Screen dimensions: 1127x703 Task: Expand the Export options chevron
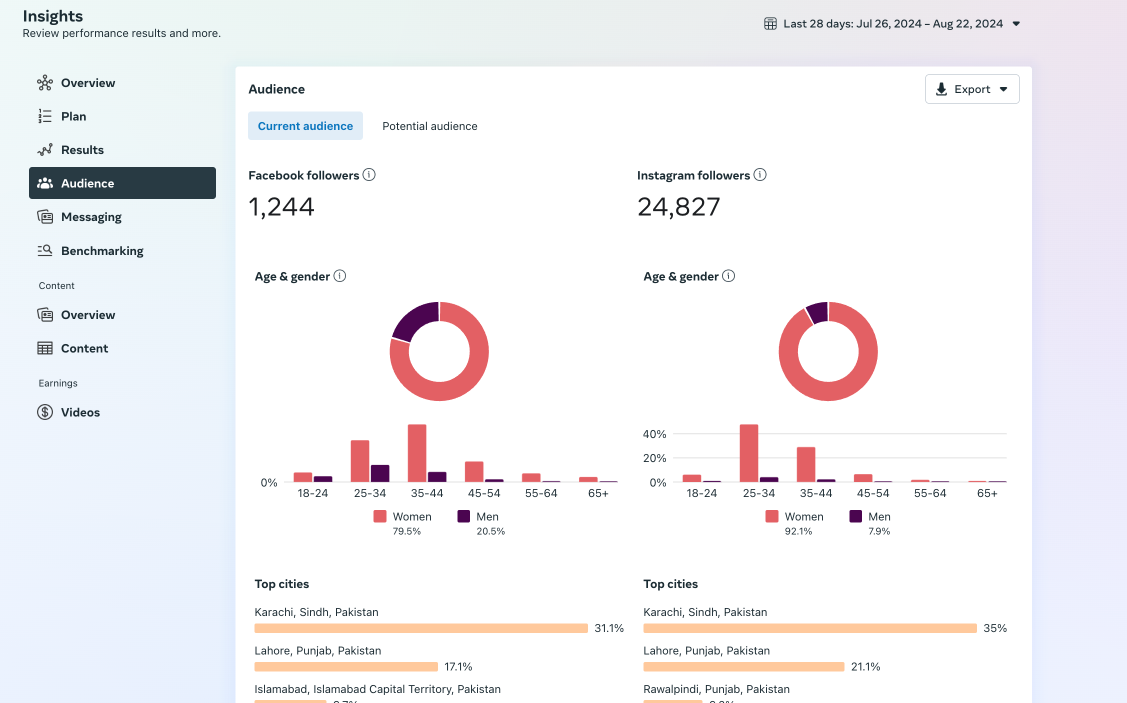tap(1003, 89)
